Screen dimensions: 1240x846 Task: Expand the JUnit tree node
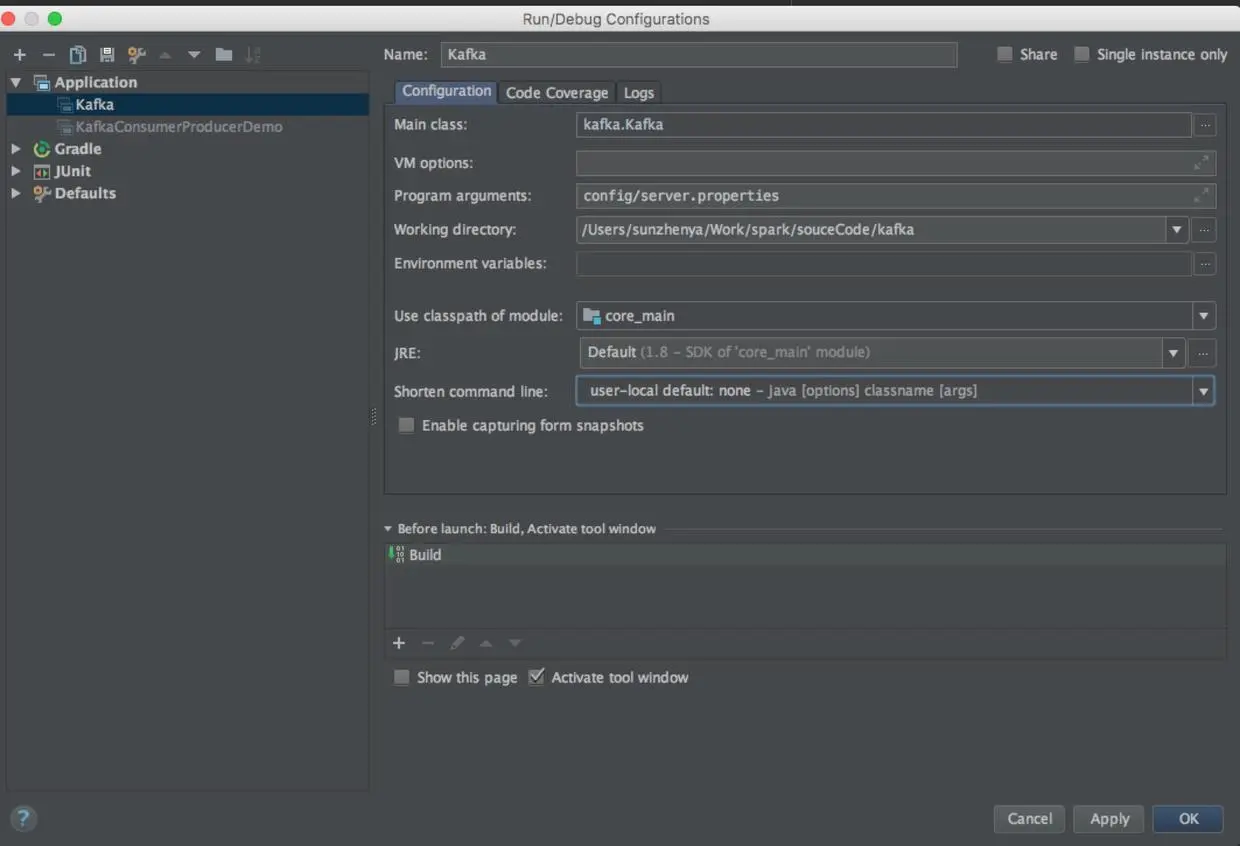pos(16,171)
